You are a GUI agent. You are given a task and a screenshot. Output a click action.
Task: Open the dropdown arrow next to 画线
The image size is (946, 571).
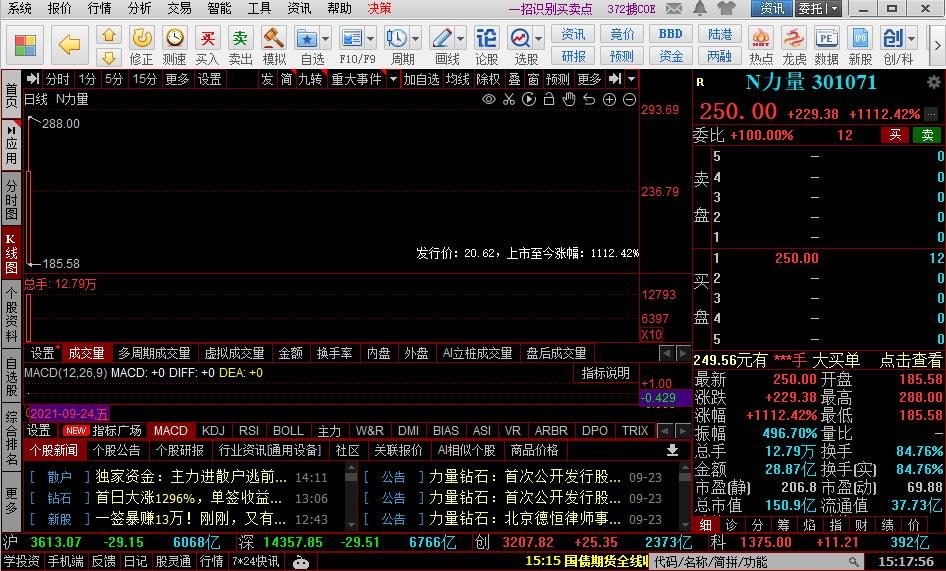click(x=461, y=39)
